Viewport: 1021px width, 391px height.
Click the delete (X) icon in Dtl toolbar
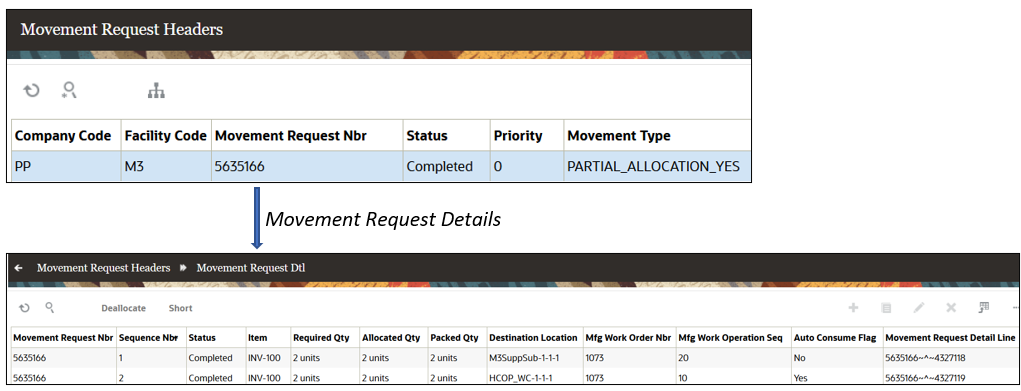tap(951, 308)
